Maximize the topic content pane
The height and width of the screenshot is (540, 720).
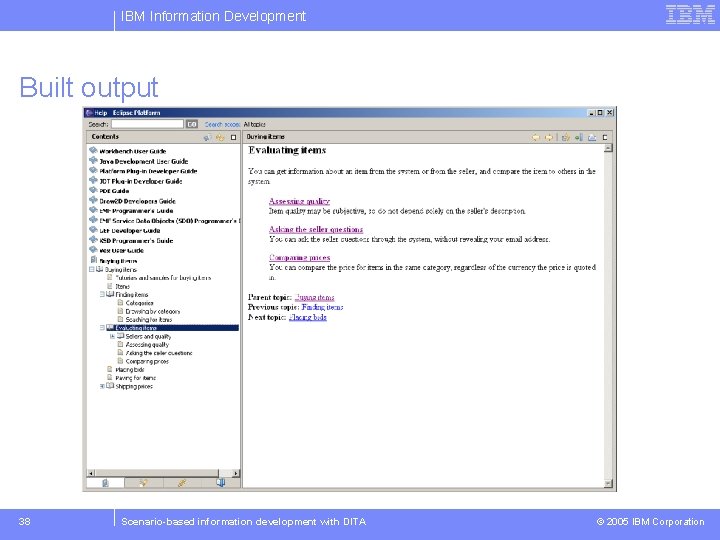click(605, 137)
